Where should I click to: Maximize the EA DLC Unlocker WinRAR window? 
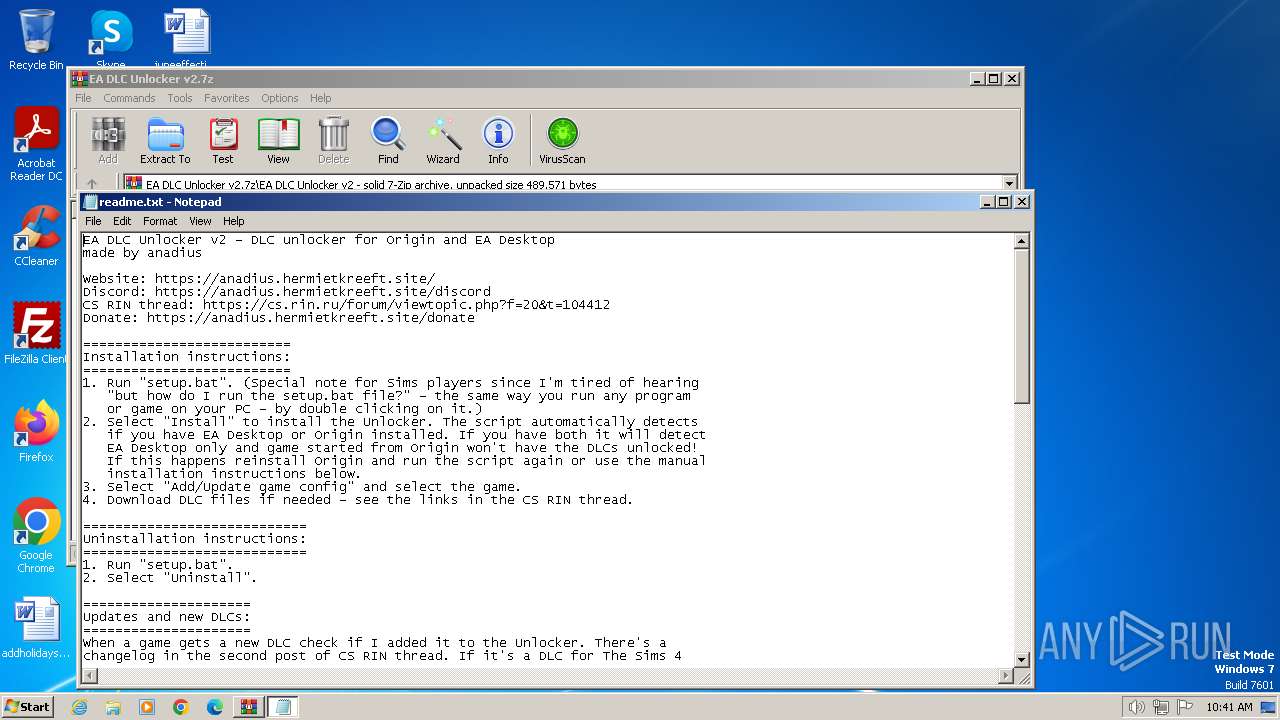click(x=993, y=78)
